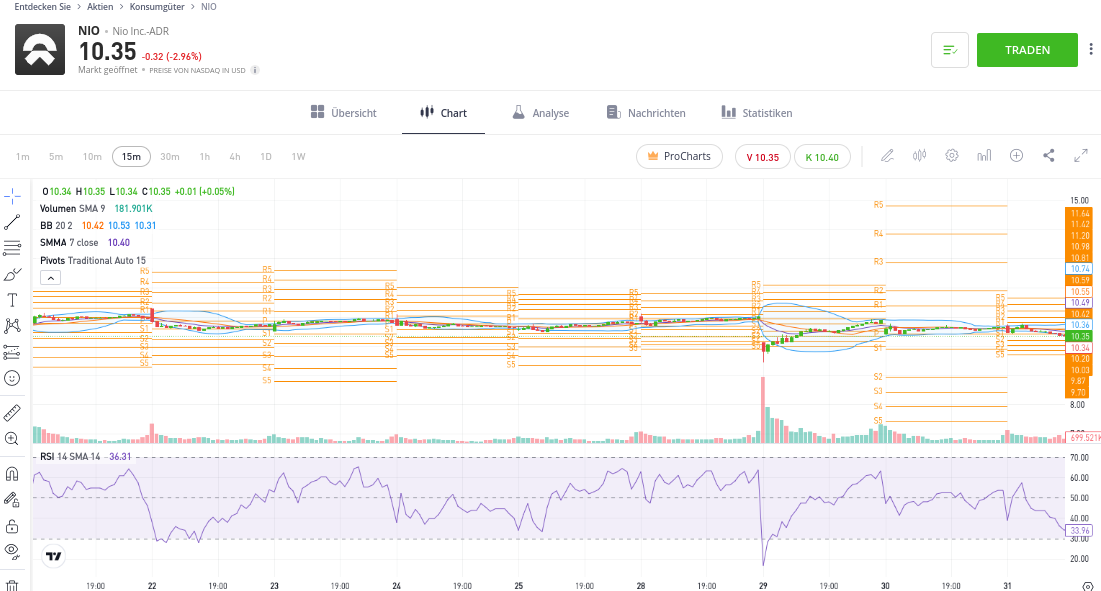Open the three-dot more options menu
The width and height of the screenshot is (1101, 591).
tap(1090, 49)
